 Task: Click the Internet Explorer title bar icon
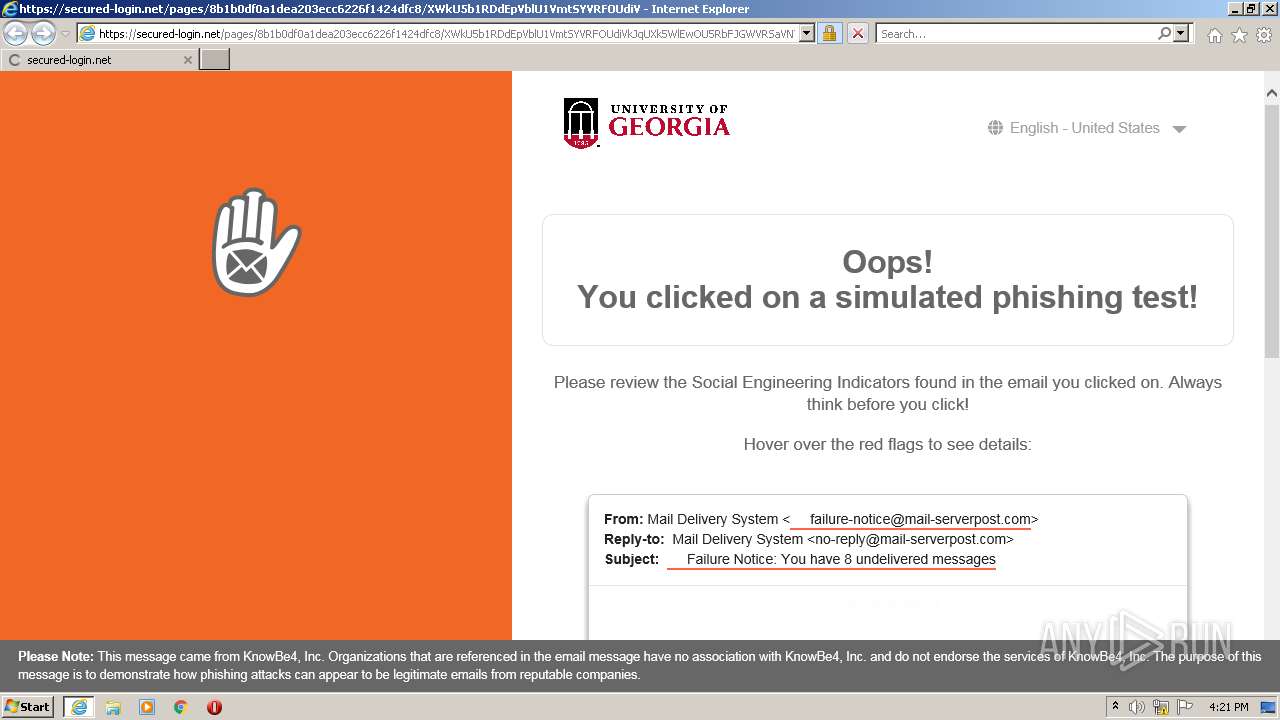tap(9, 9)
